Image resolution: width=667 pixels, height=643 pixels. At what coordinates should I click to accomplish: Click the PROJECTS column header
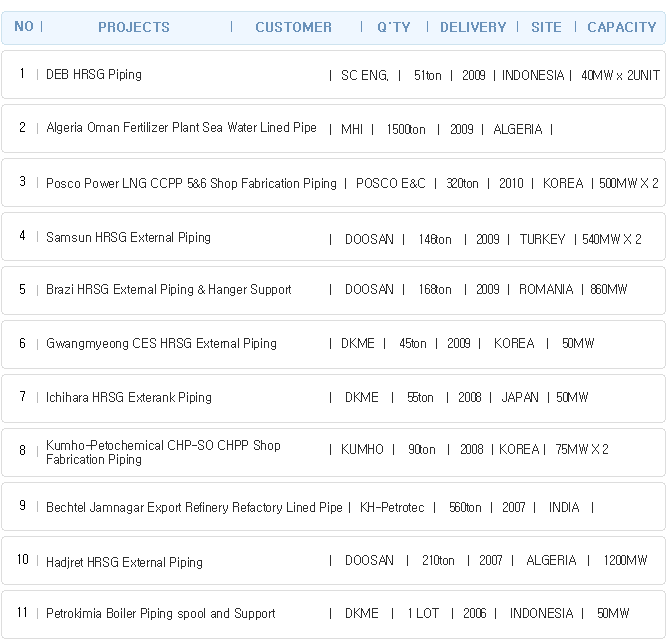[134, 27]
